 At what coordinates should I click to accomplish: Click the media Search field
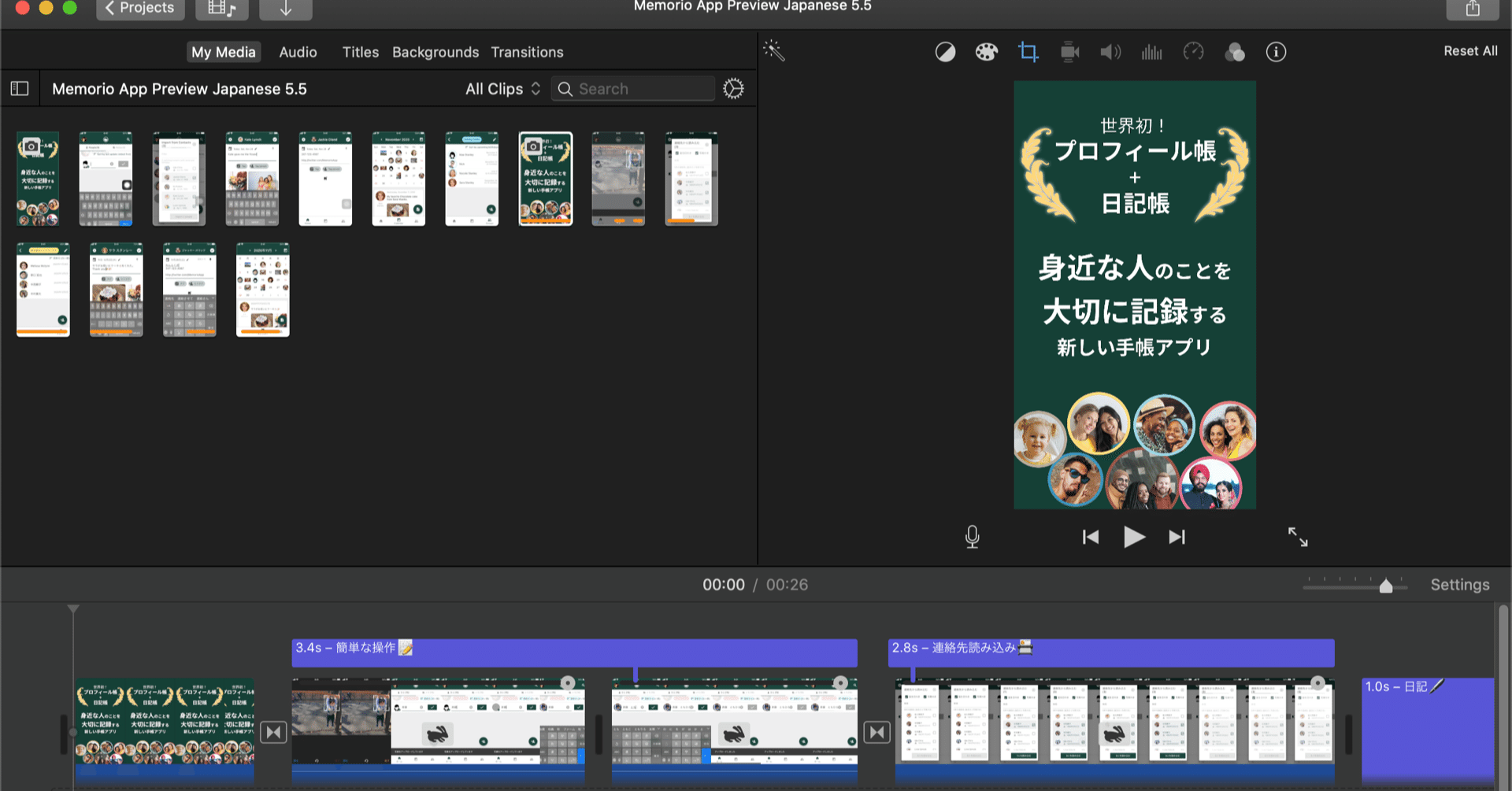point(633,89)
